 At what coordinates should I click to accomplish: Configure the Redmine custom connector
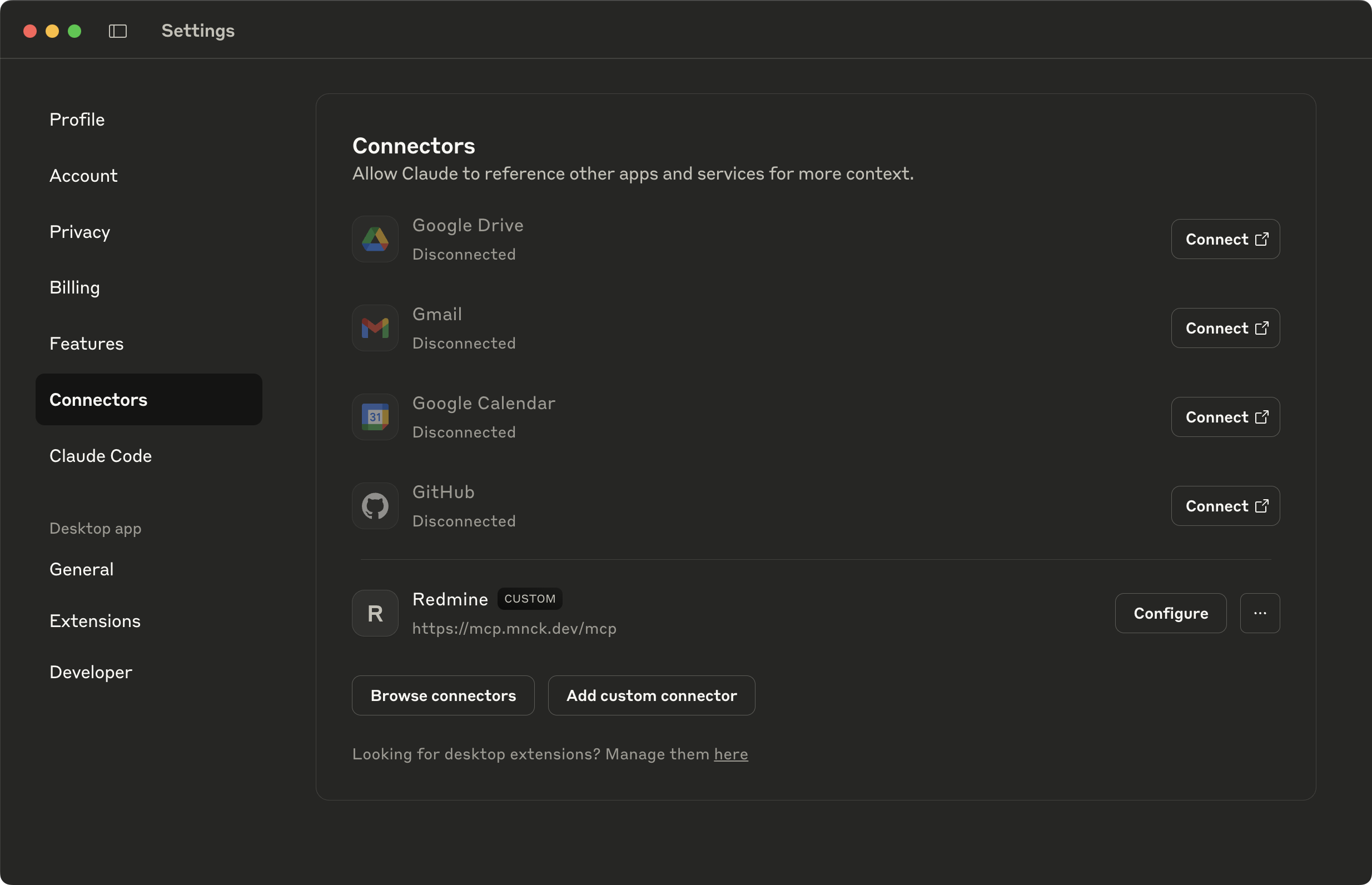pyautogui.click(x=1170, y=613)
